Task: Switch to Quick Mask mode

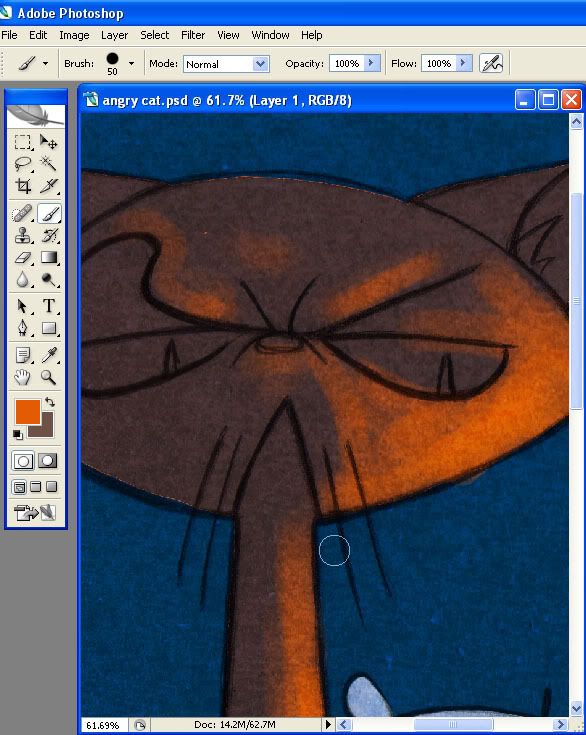Action: (48, 461)
